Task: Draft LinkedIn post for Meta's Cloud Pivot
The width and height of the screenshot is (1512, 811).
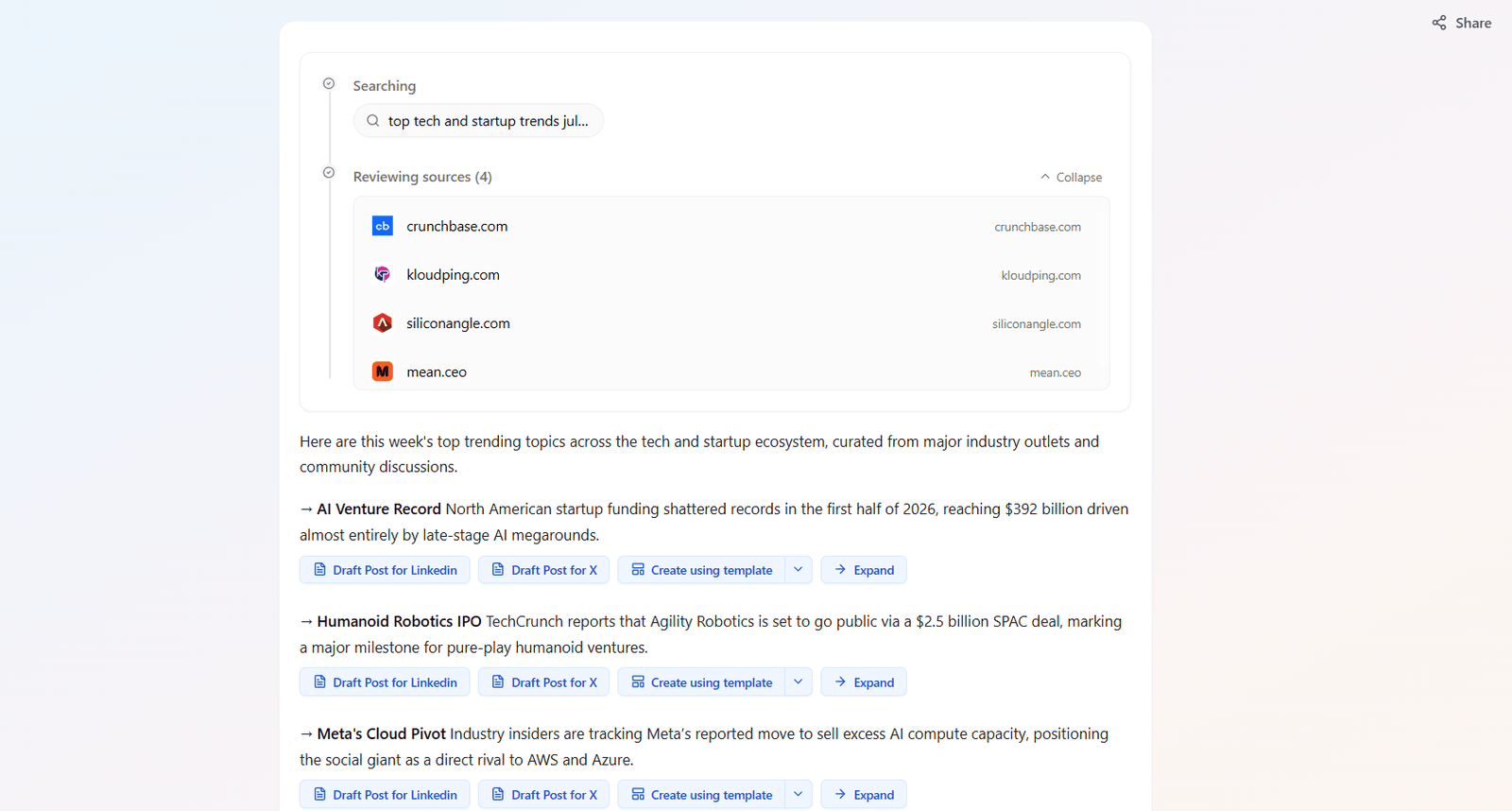Action: coord(385,795)
